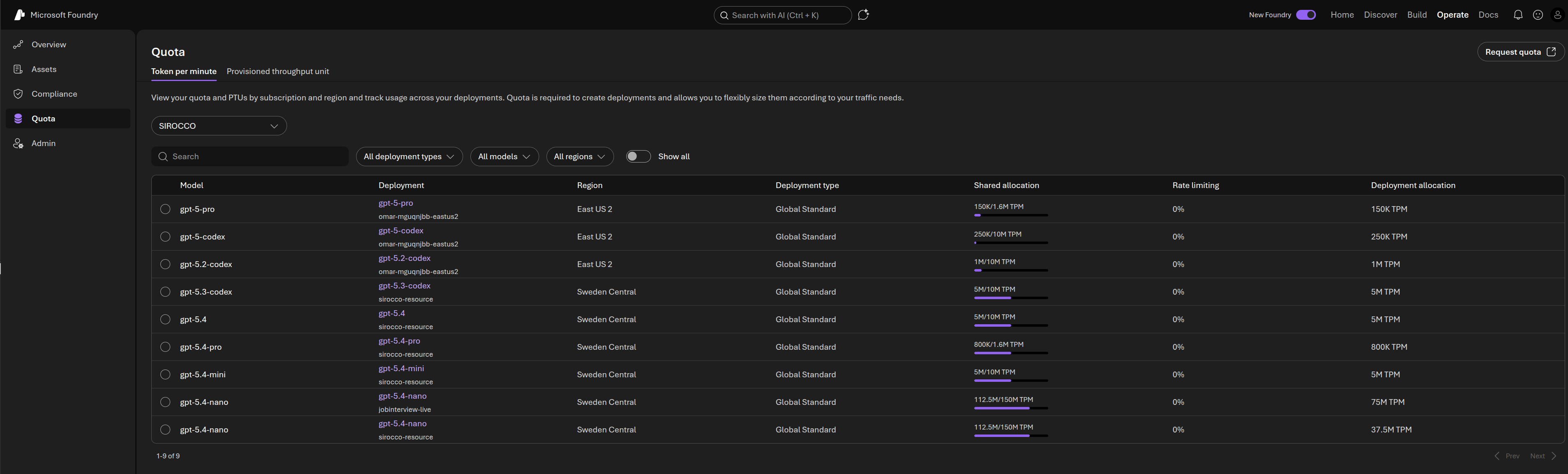The image size is (1568, 474).
Task: Click the Overview sidebar icon
Action: [18, 44]
